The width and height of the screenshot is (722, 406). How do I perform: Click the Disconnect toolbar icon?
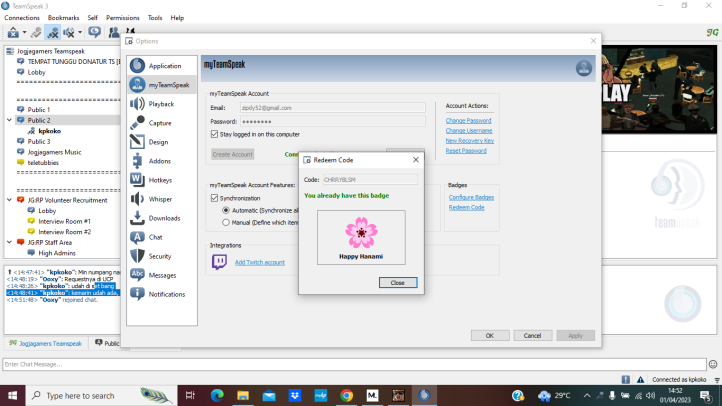click(x=35, y=32)
